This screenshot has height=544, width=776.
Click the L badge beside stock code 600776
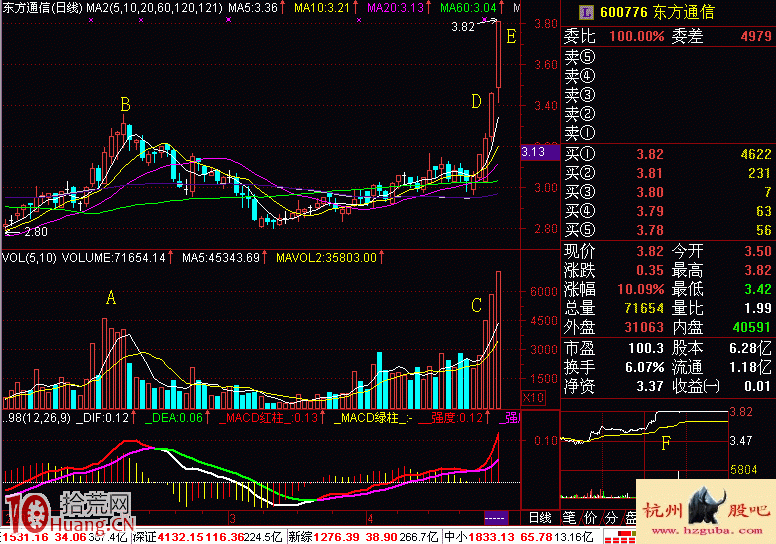pyautogui.click(x=586, y=12)
